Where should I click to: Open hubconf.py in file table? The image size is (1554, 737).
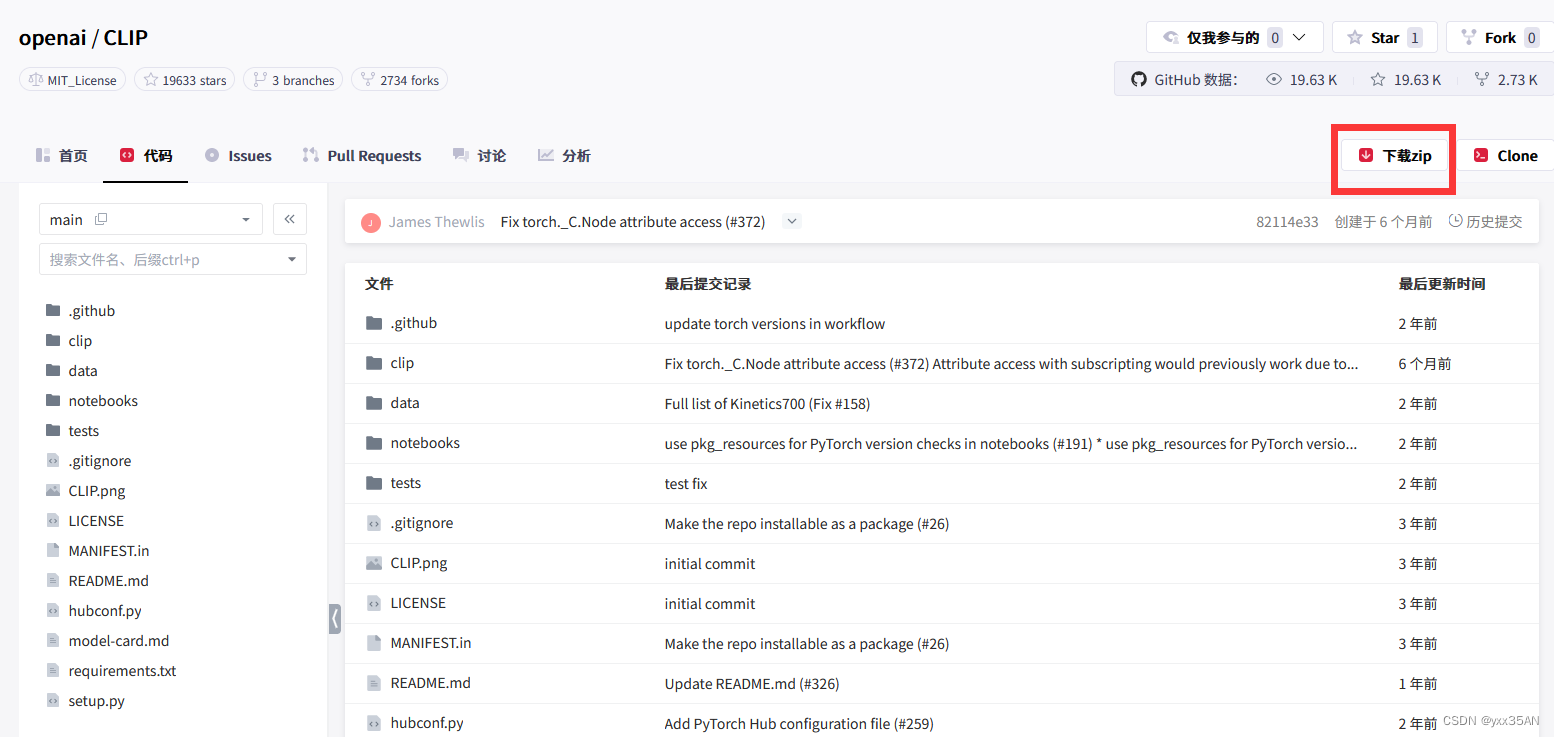tap(427, 723)
